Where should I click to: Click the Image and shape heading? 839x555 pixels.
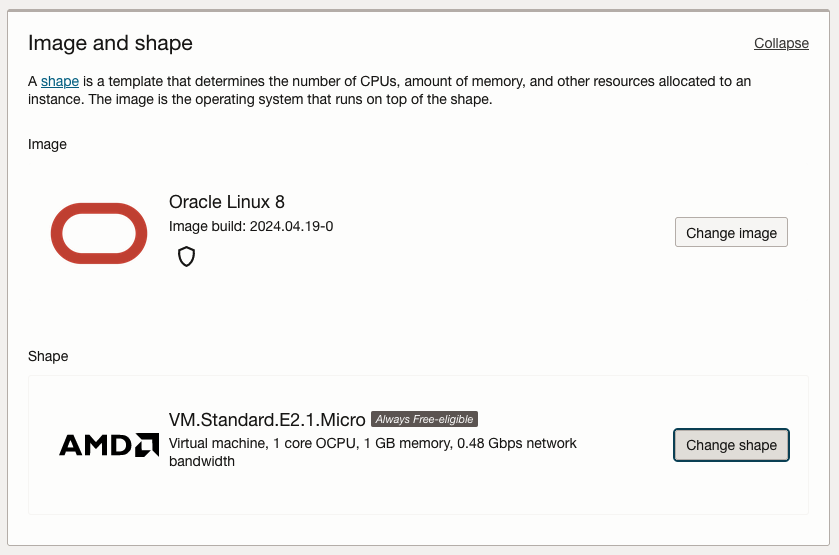click(x=110, y=43)
